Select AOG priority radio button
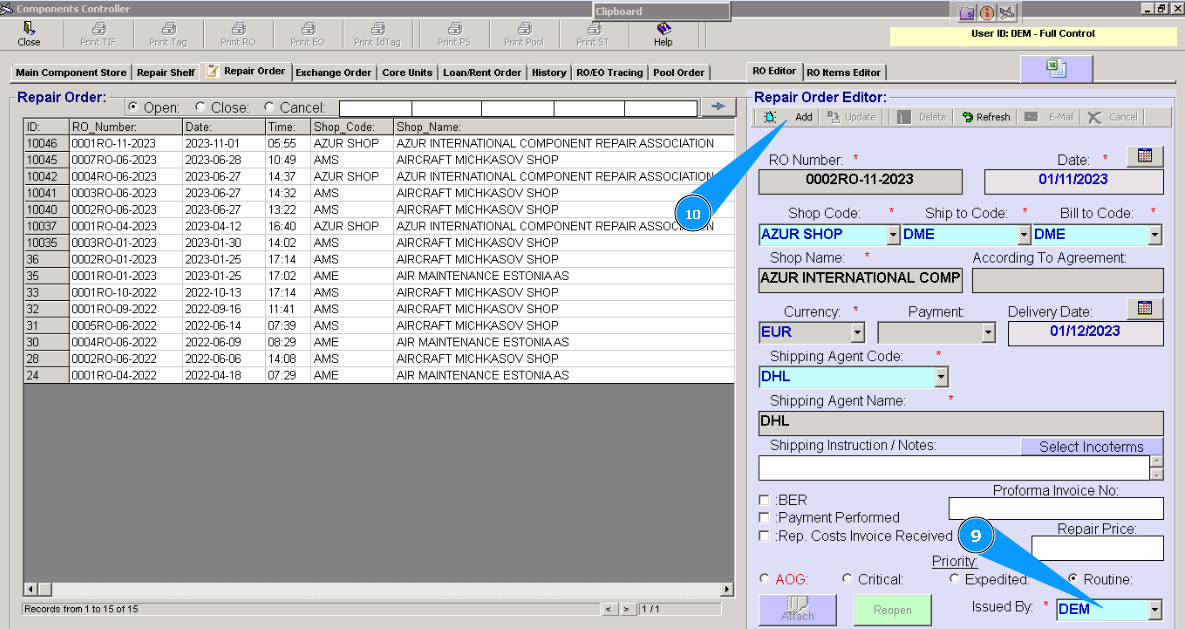 pos(764,578)
